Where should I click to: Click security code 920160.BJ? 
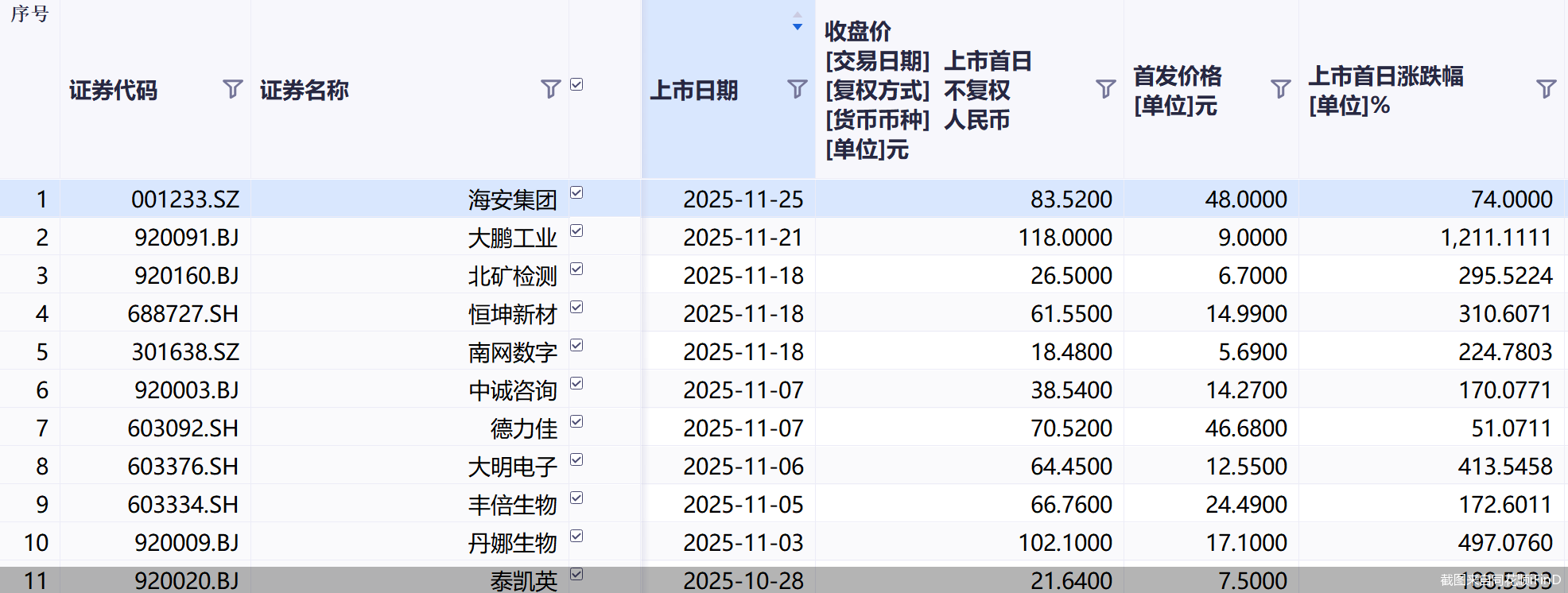tap(186, 276)
